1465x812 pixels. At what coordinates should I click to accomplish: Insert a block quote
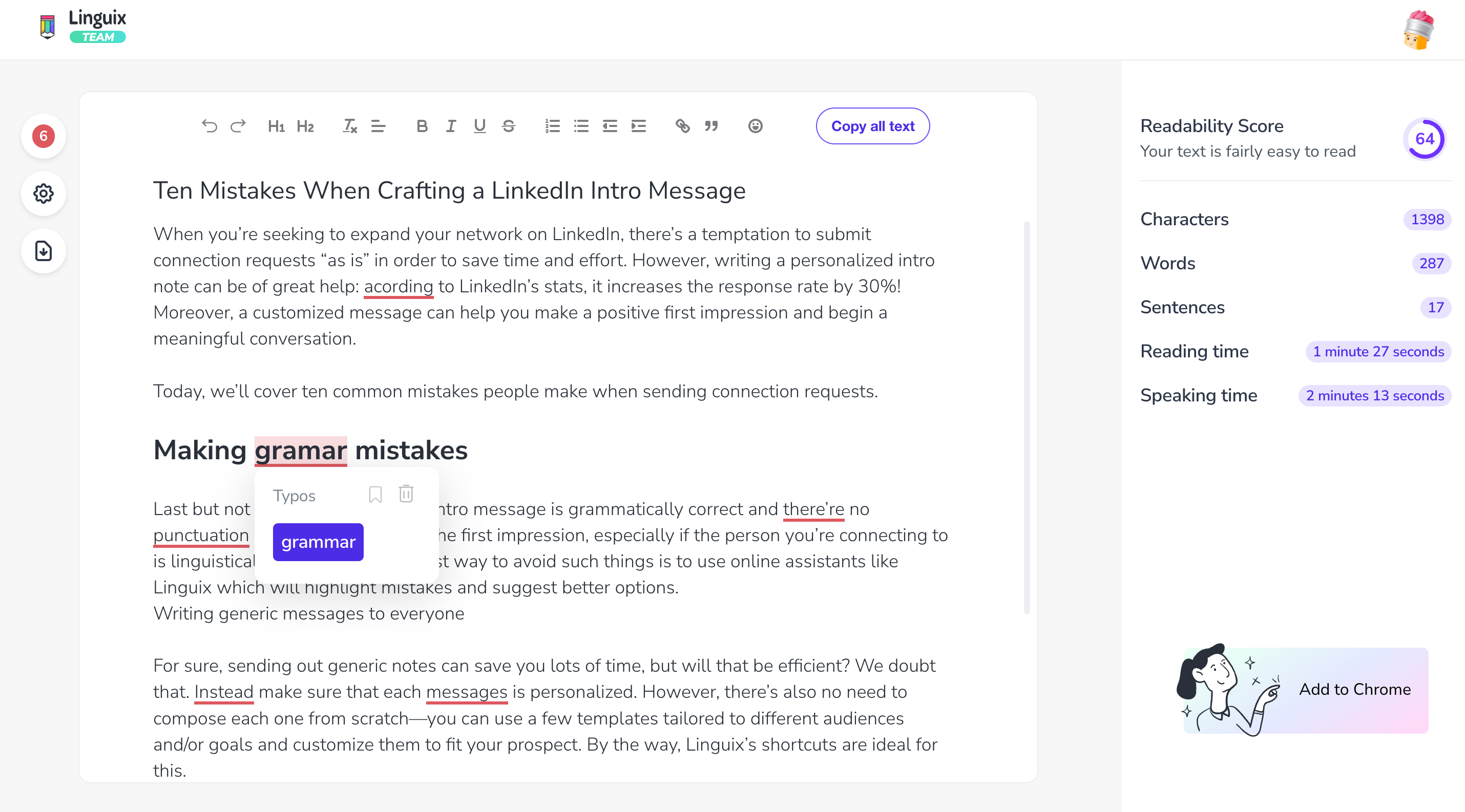point(711,126)
